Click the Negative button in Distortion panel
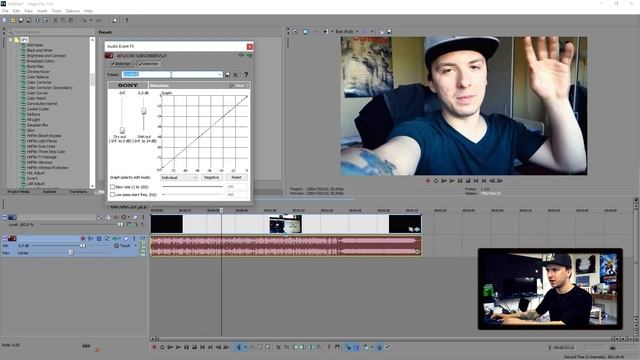 point(211,178)
